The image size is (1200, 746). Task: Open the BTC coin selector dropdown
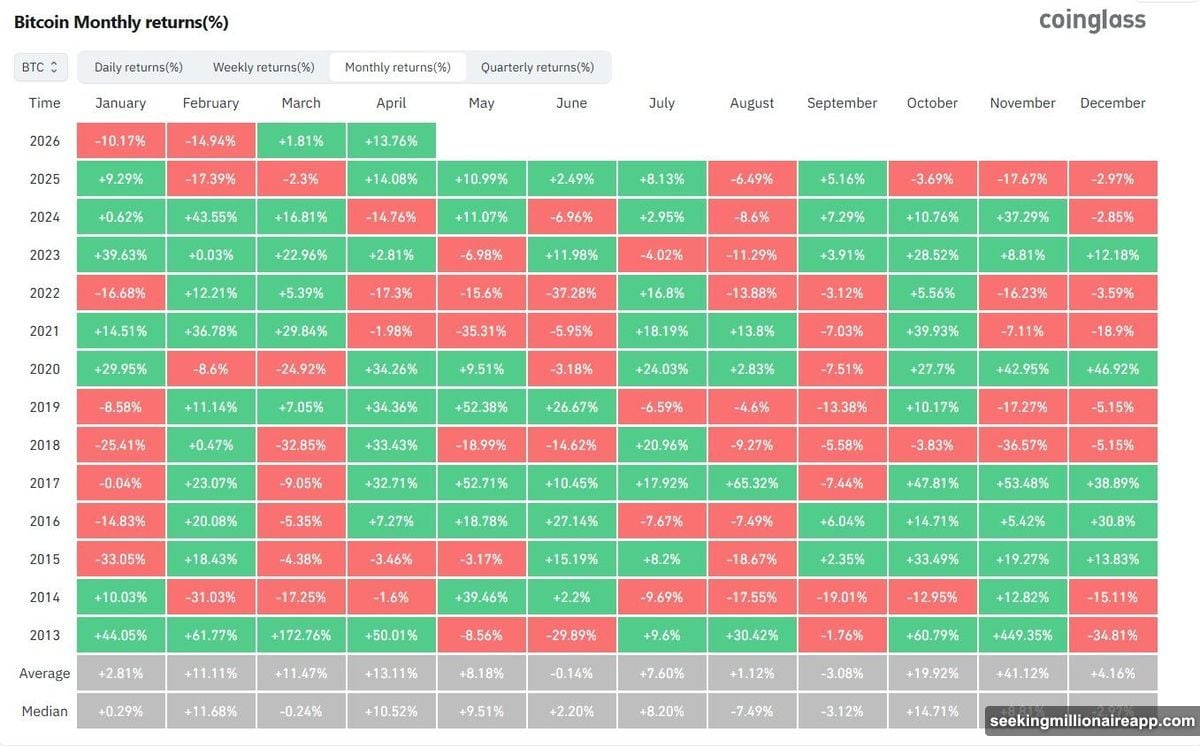(x=40, y=67)
